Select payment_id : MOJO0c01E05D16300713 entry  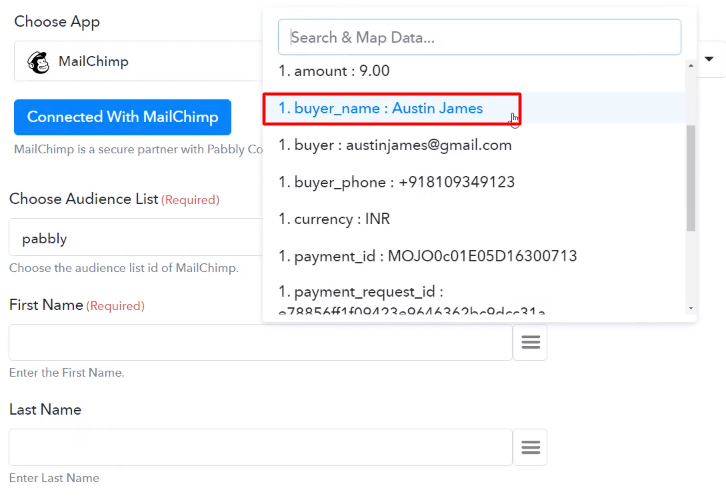474,256
